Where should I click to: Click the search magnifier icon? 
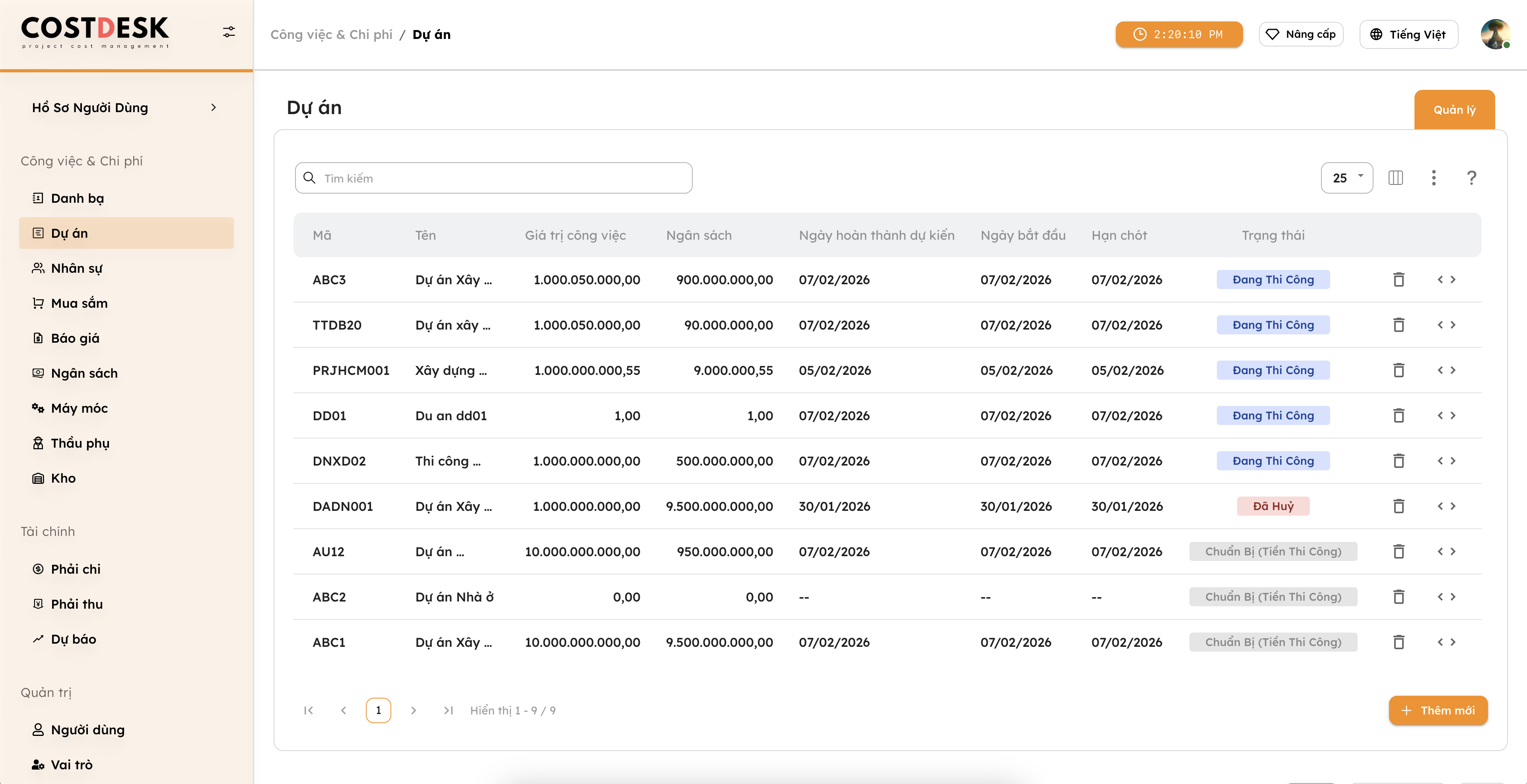click(x=309, y=177)
